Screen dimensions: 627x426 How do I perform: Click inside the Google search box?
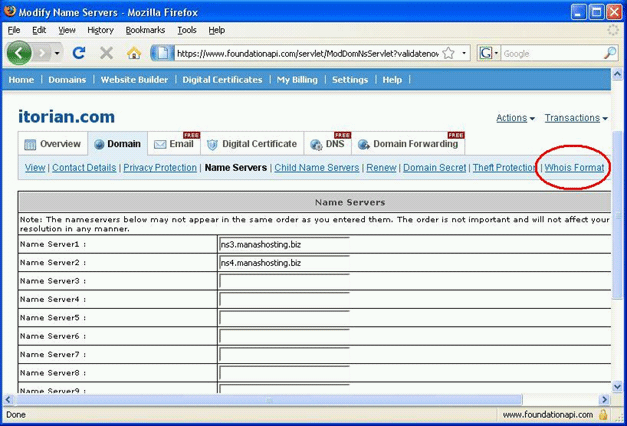pyautogui.click(x=552, y=53)
